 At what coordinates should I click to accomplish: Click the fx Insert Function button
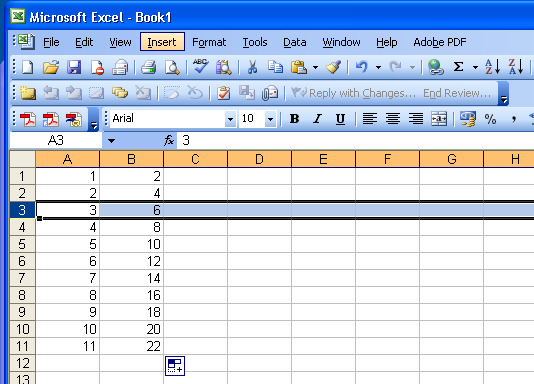click(169, 140)
